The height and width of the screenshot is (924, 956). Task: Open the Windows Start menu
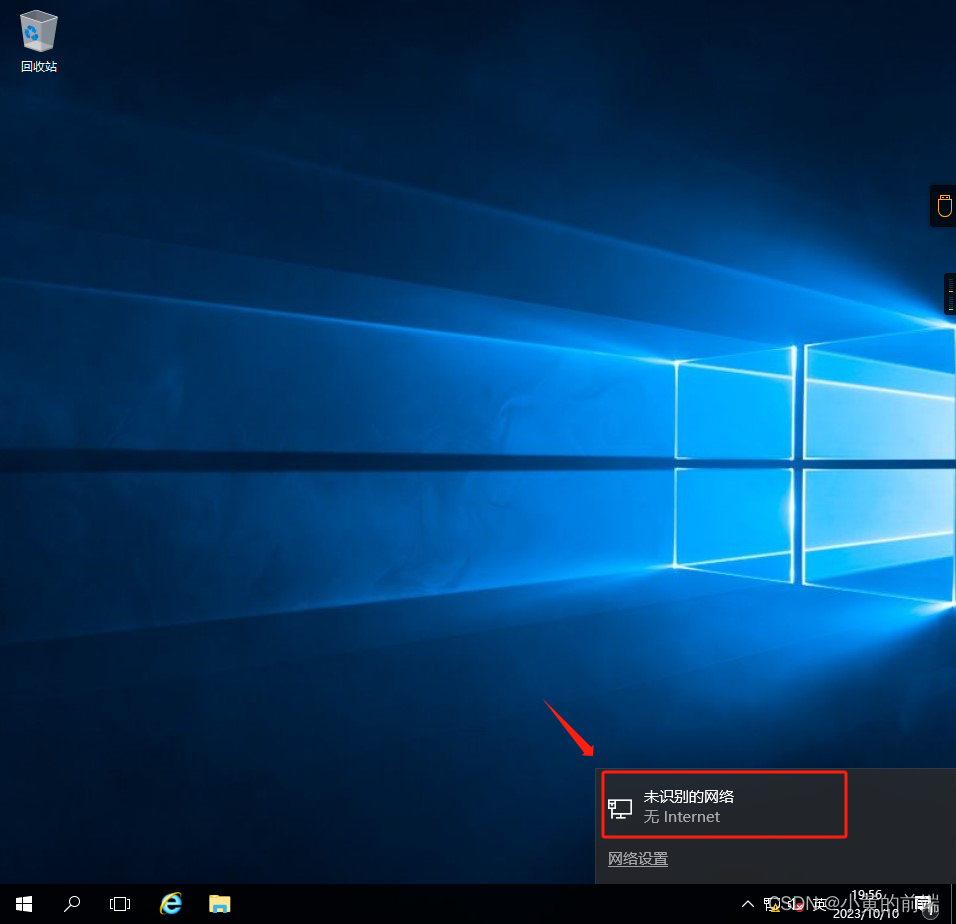coord(24,904)
